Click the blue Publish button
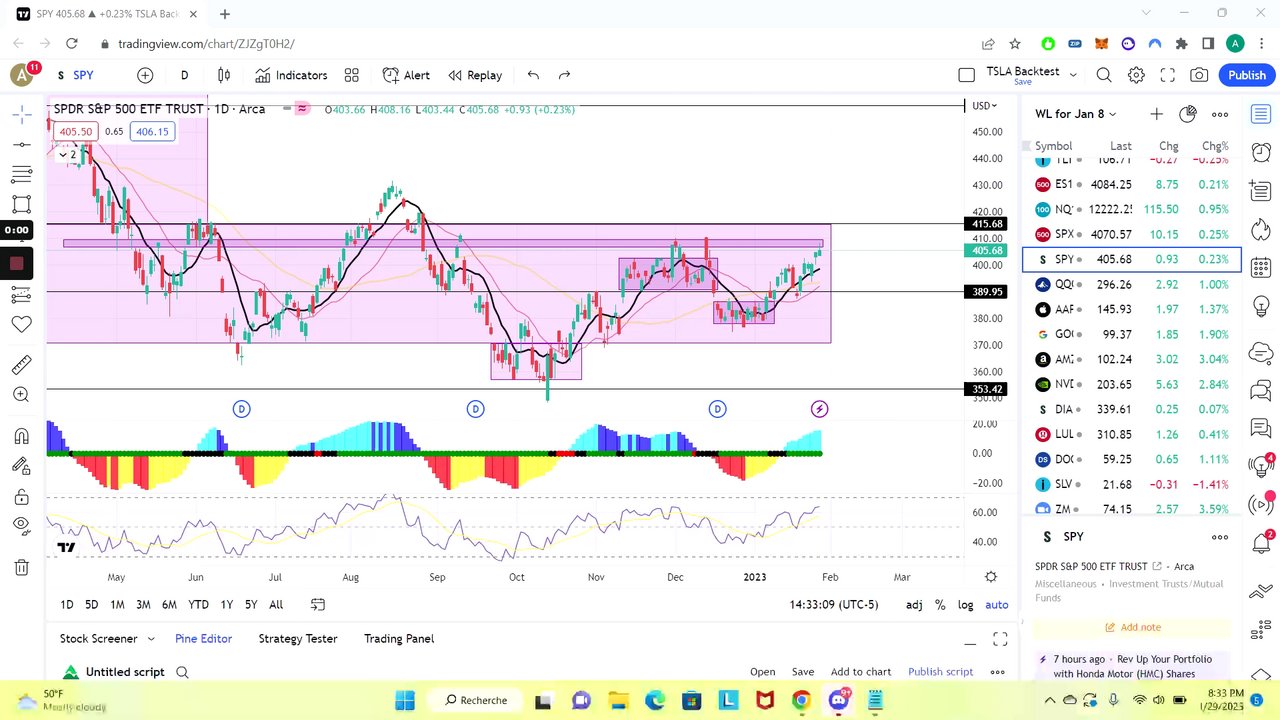The image size is (1280, 720). coord(1247,75)
